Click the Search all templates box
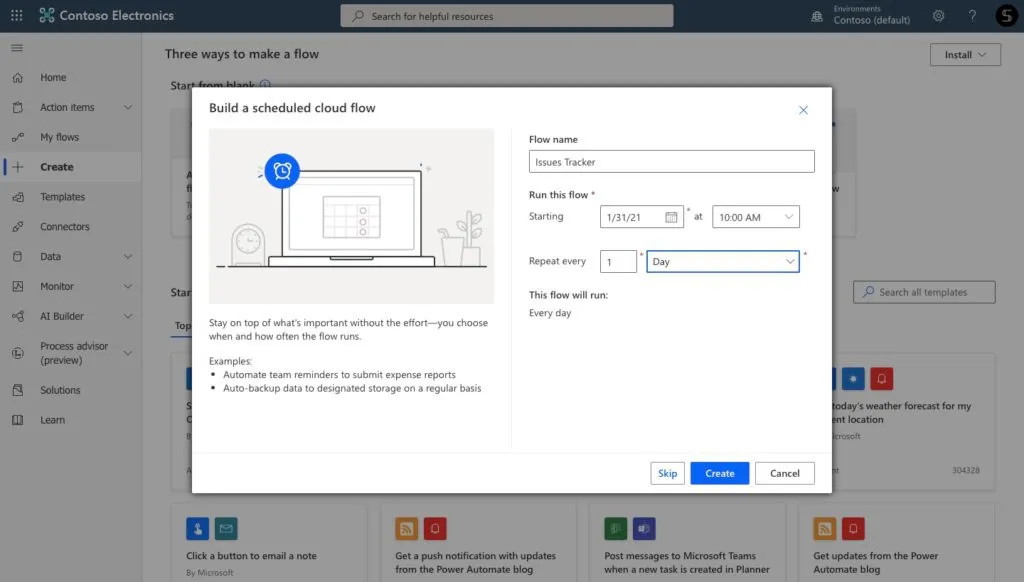 (x=924, y=292)
